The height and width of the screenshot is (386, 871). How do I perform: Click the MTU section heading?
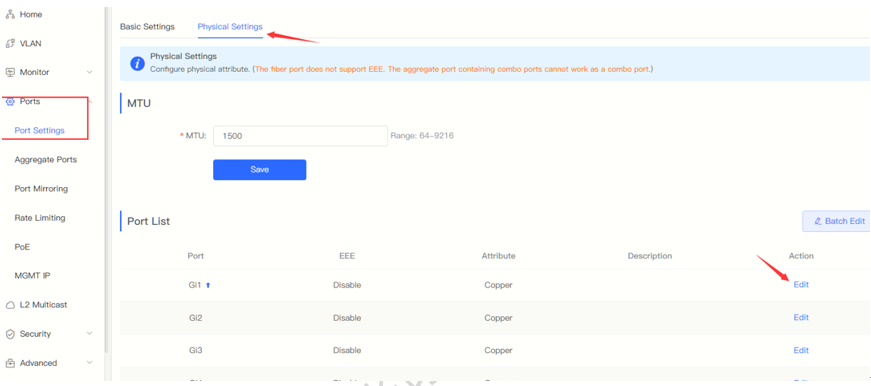pos(139,103)
